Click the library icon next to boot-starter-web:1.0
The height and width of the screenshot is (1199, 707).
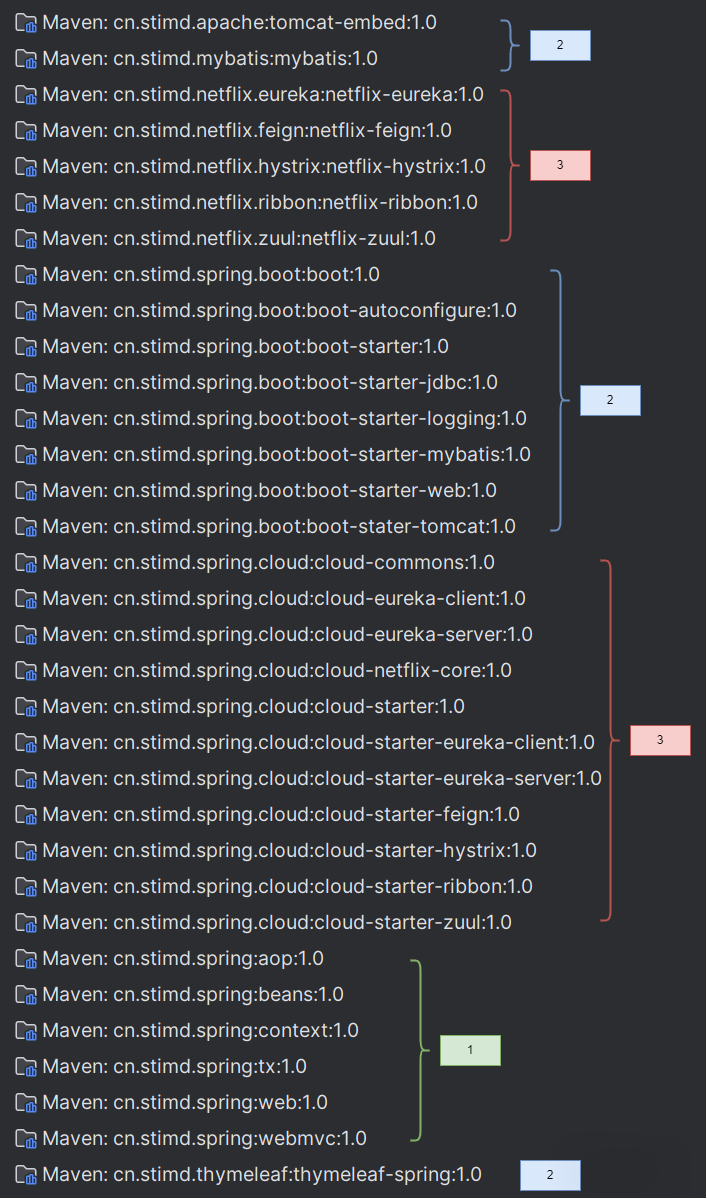tap(26, 491)
